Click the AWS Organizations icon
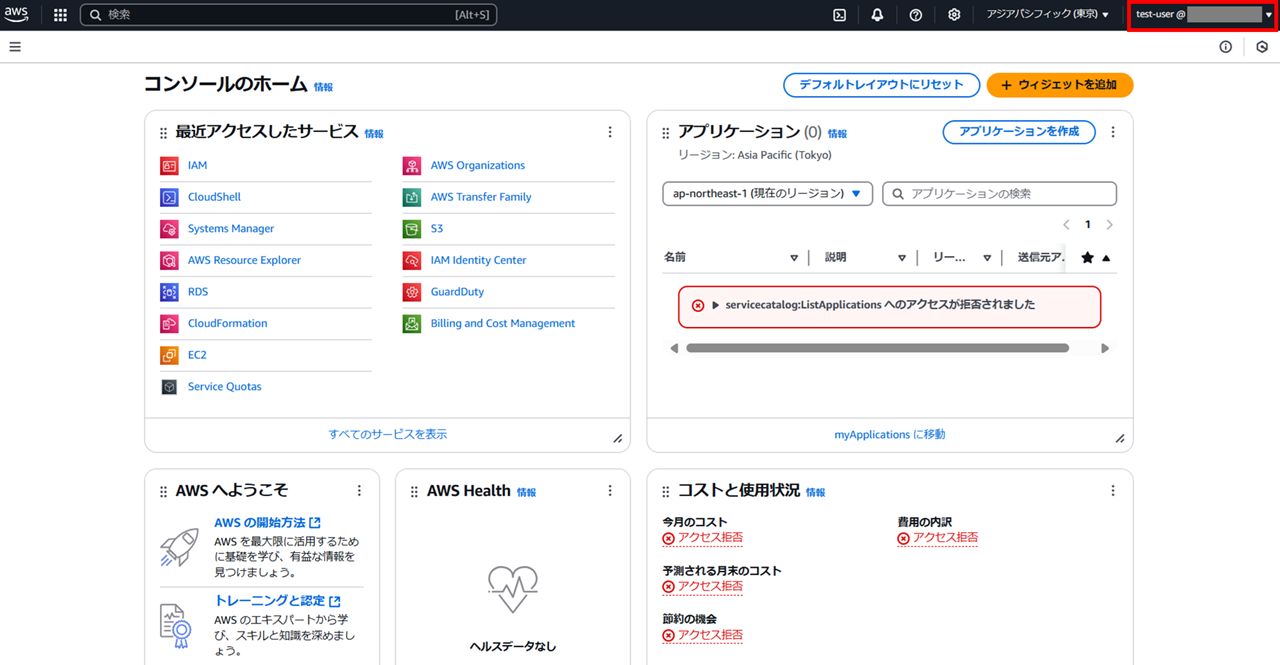1280x665 pixels. coord(412,166)
